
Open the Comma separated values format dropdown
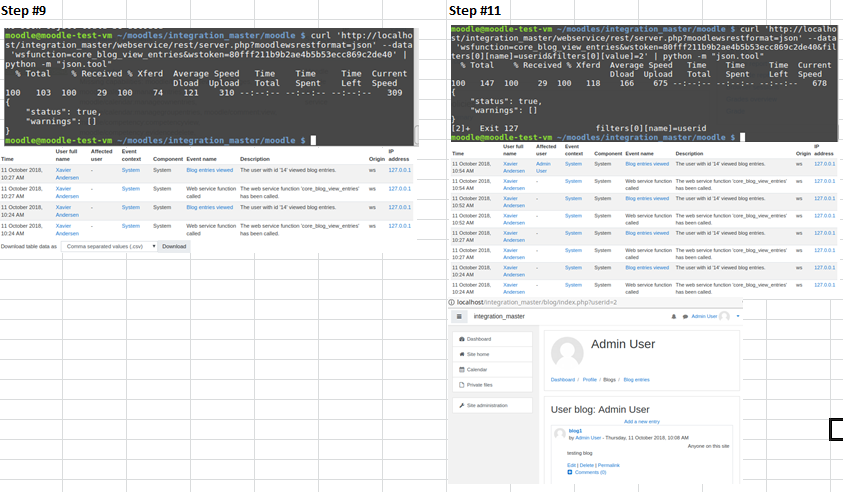109,246
